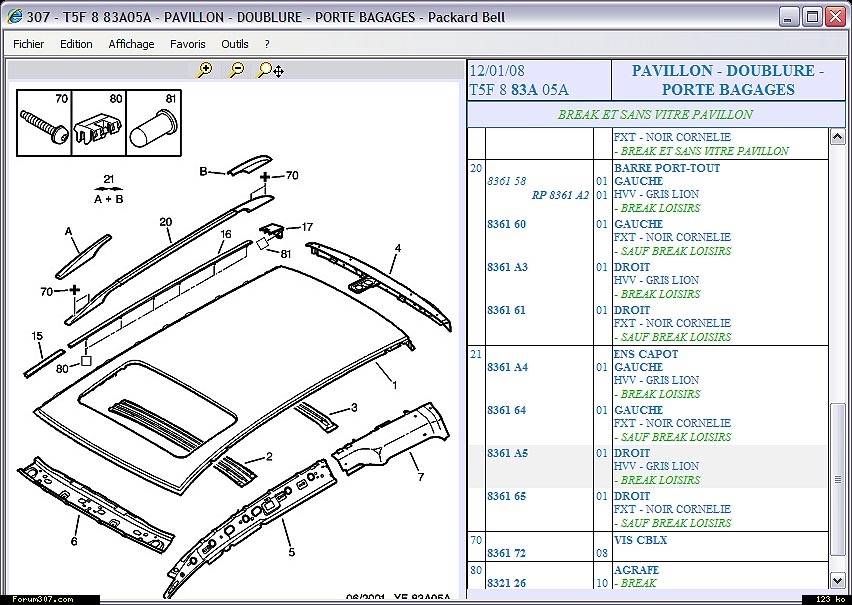
Task: Click the rivet thumbnail labeled 81
Action: click(x=154, y=123)
